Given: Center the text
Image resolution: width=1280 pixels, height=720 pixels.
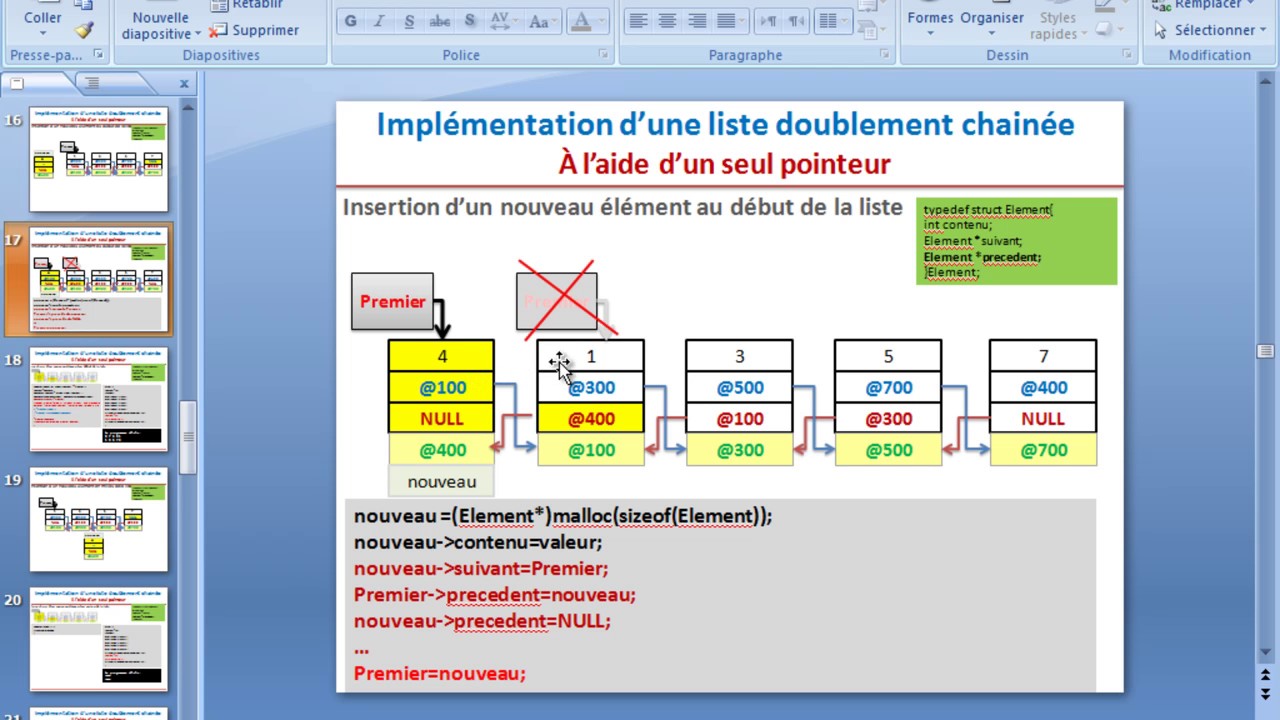Looking at the screenshot, I should [x=667, y=21].
